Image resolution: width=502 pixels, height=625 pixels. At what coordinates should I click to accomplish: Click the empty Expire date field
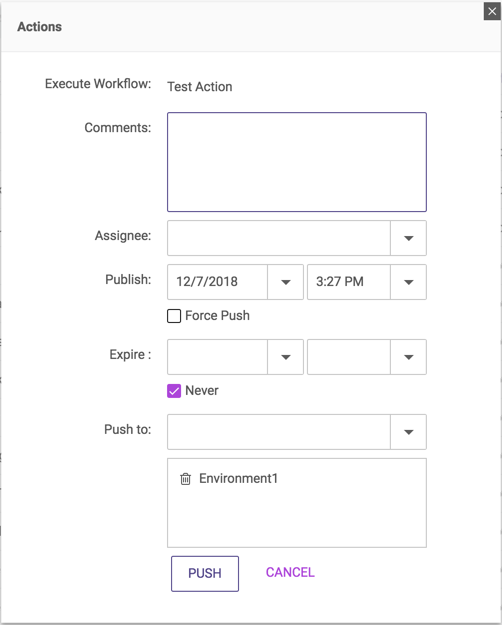coord(217,357)
